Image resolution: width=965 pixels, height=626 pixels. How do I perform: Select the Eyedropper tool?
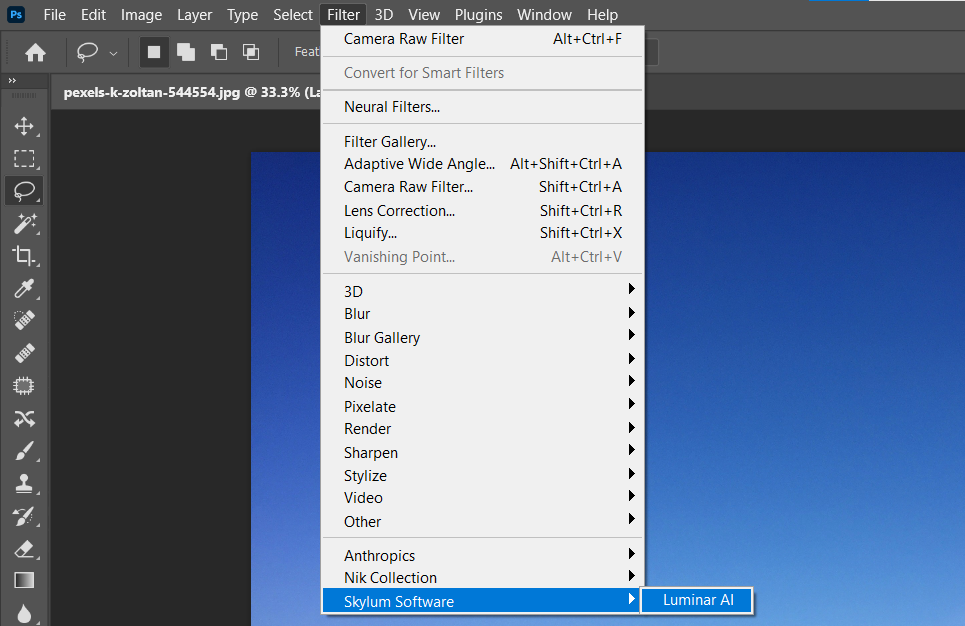tap(24, 288)
